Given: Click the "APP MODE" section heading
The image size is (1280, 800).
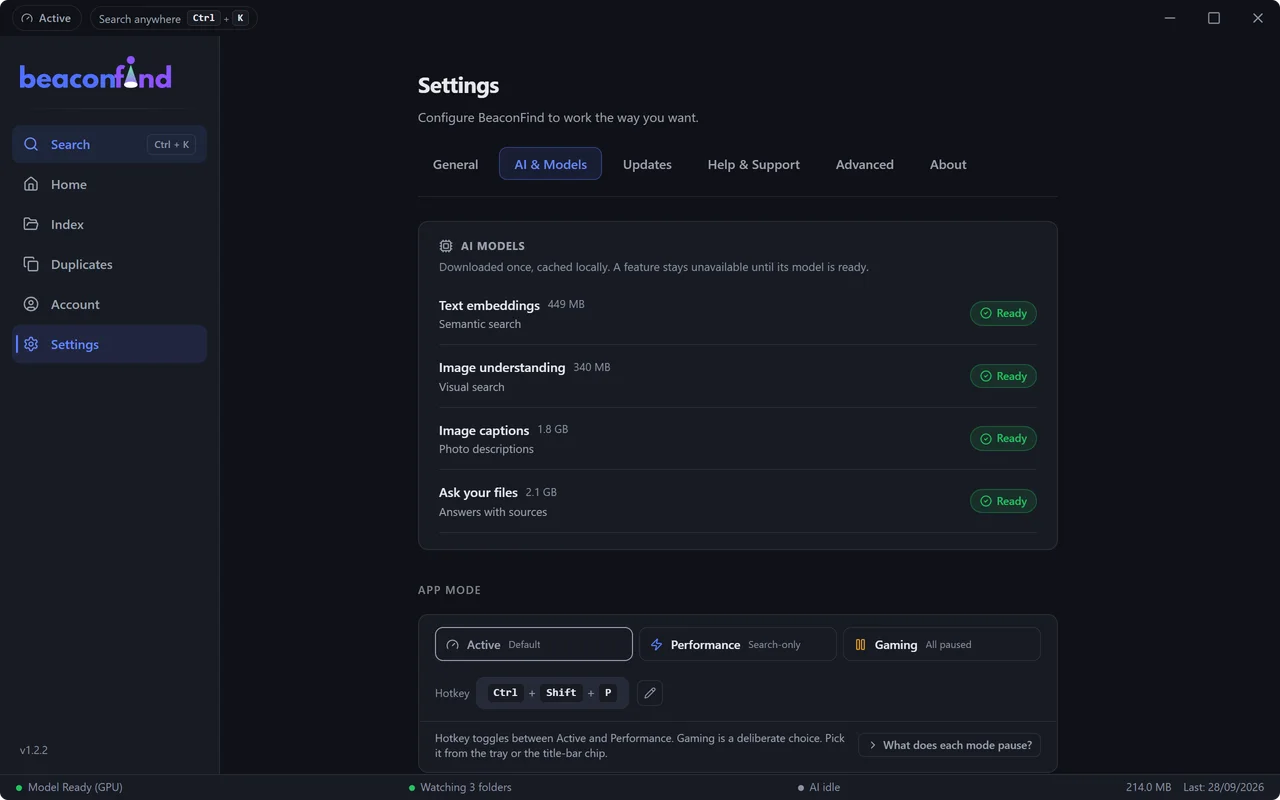Looking at the screenshot, I should coord(449,590).
